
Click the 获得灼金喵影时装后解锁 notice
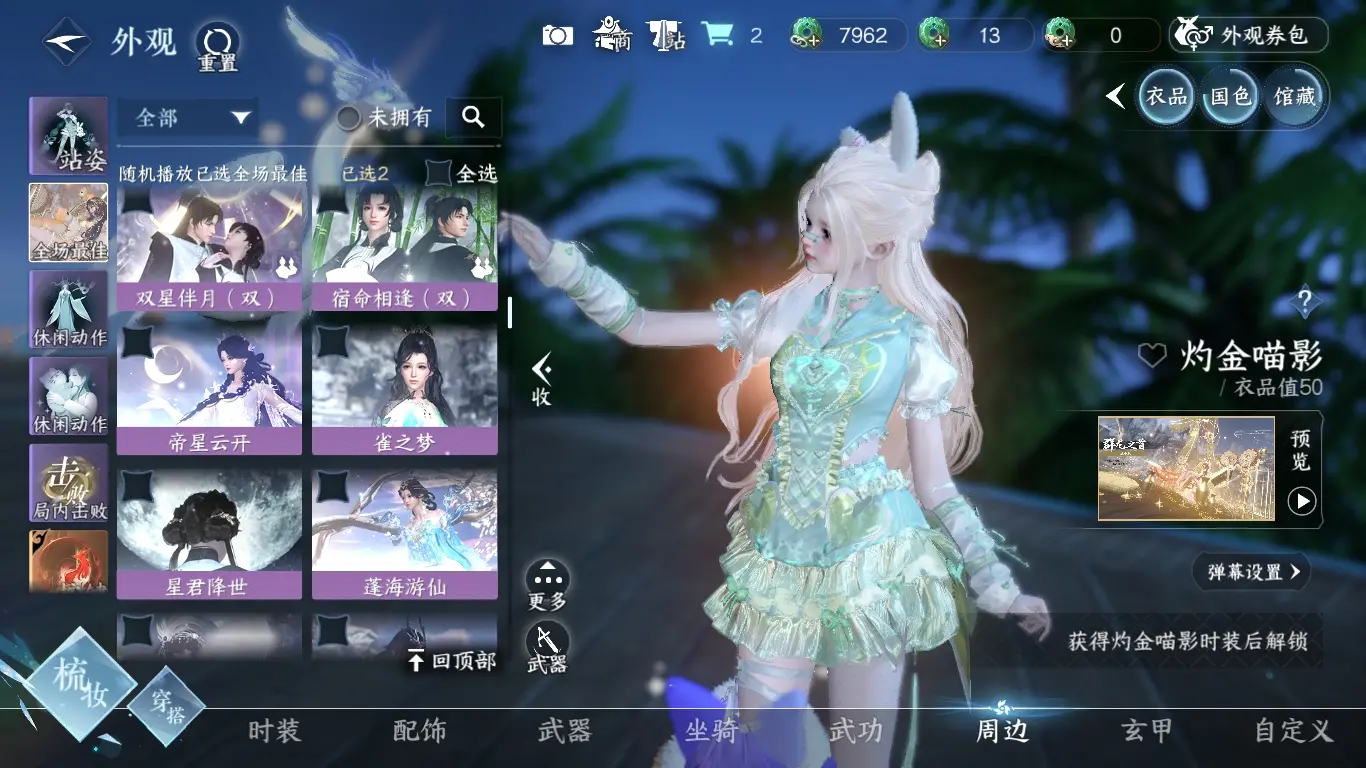(1188, 641)
